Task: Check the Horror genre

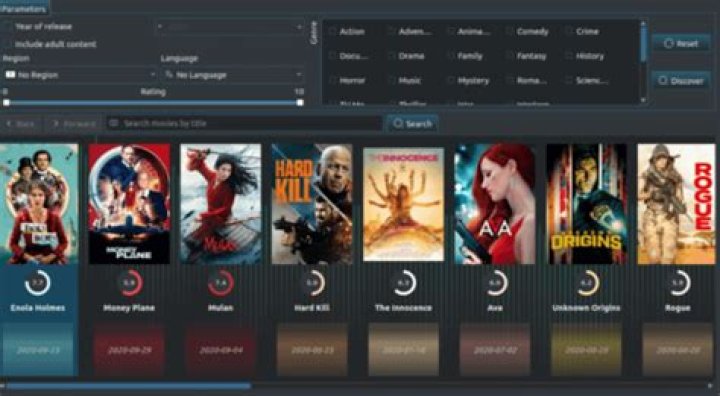Action: point(332,80)
